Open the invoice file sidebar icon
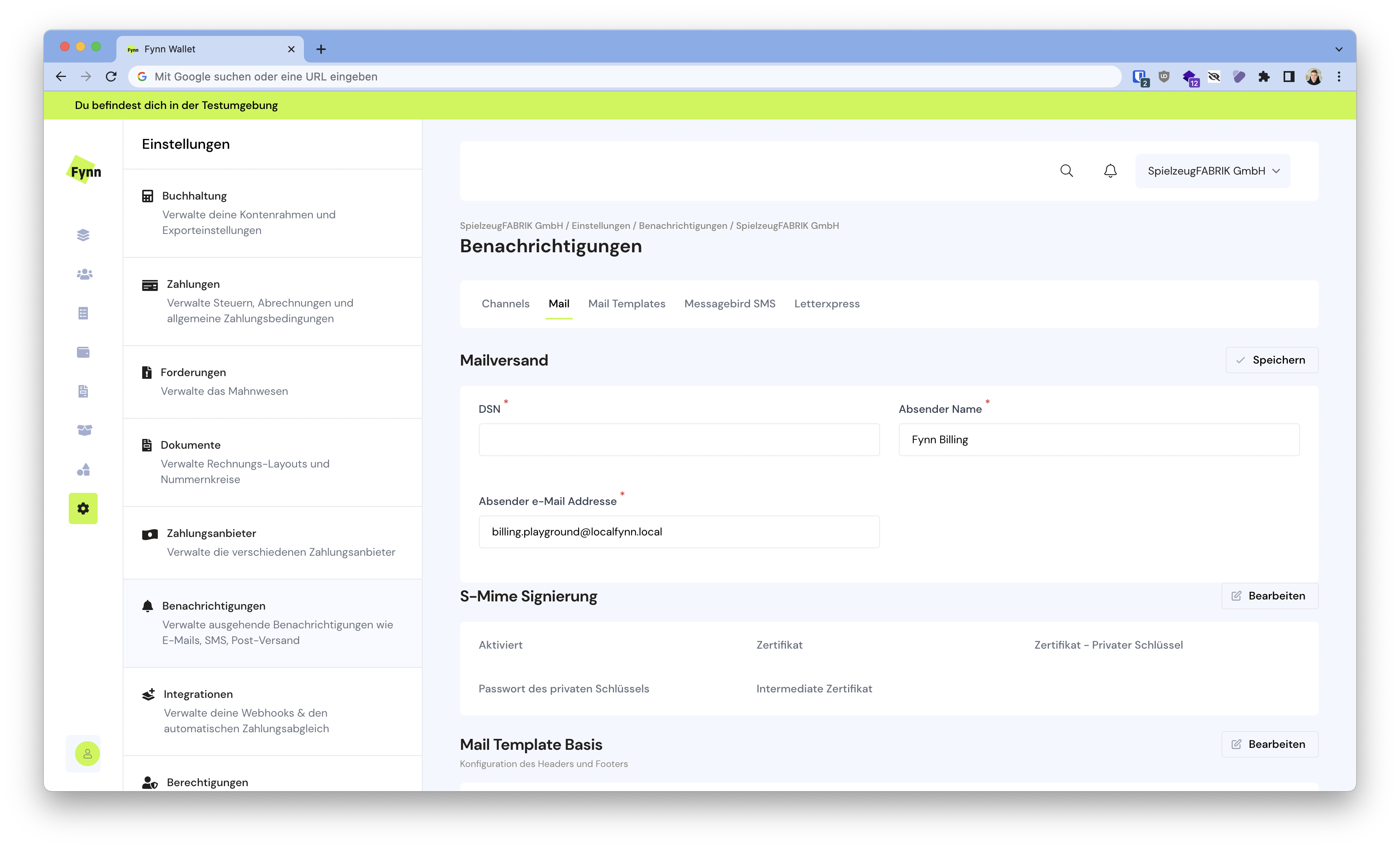The width and height of the screenshot is (1400, 849). pyautogui.click(x=84, y=391)
